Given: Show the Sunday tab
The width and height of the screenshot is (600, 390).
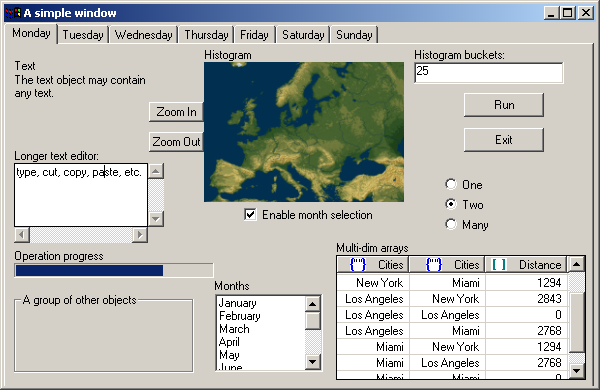Looking at the screenshot, I should point(354,35).
